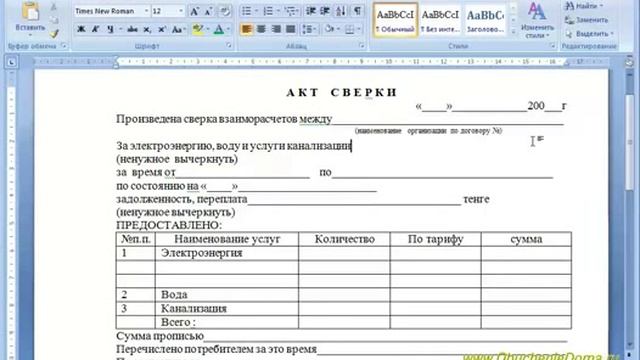Click the сумма column header
The height and width of the screenshot is (360, 640).
[526, 239]
